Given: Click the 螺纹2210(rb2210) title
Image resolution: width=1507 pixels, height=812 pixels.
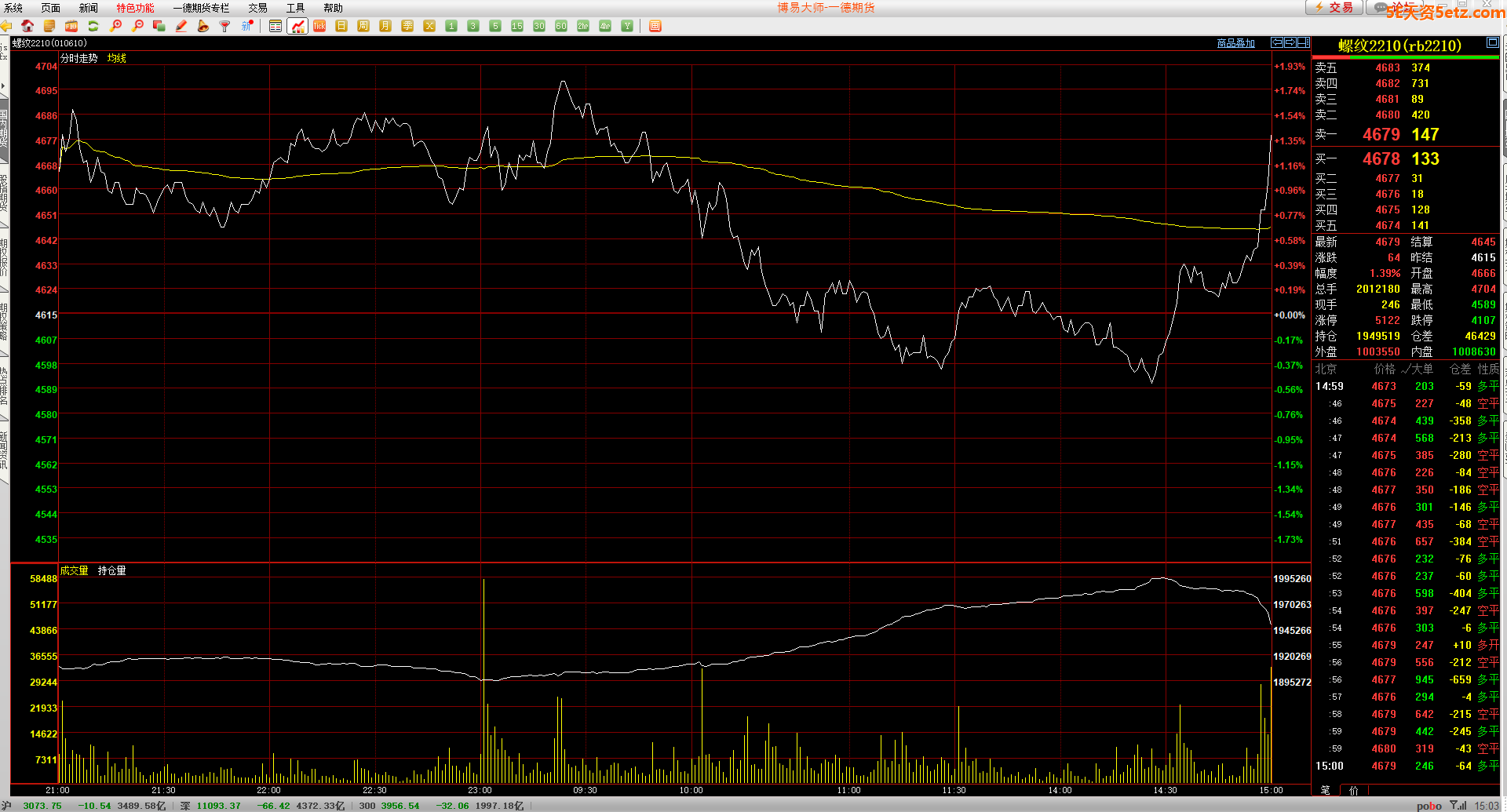Looking at the screenshot, I should point(1400,46).
